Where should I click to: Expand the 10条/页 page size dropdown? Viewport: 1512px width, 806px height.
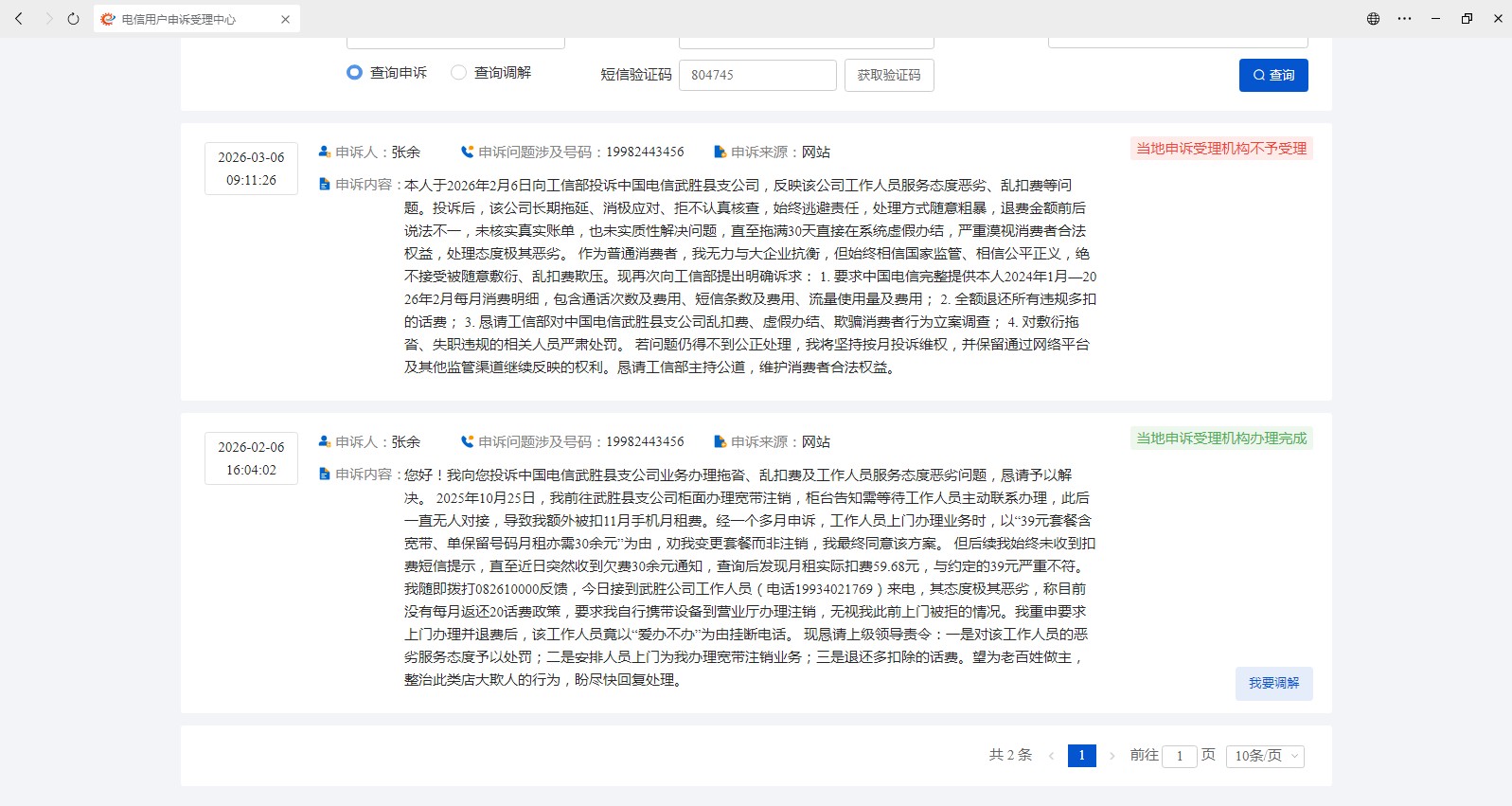pos(1265,756)
